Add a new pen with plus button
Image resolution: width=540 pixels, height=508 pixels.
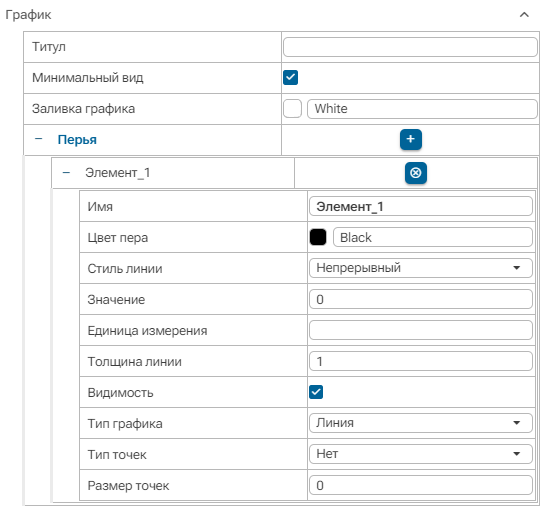[x=411, y=139]
